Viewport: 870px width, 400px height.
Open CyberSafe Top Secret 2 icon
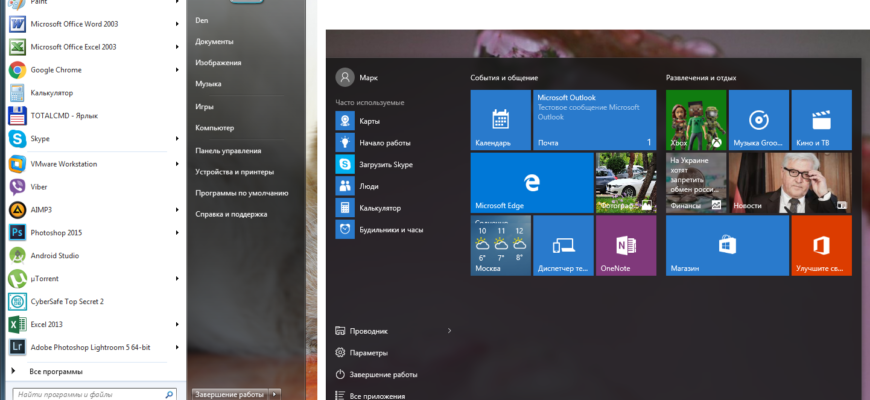point(17,301)
